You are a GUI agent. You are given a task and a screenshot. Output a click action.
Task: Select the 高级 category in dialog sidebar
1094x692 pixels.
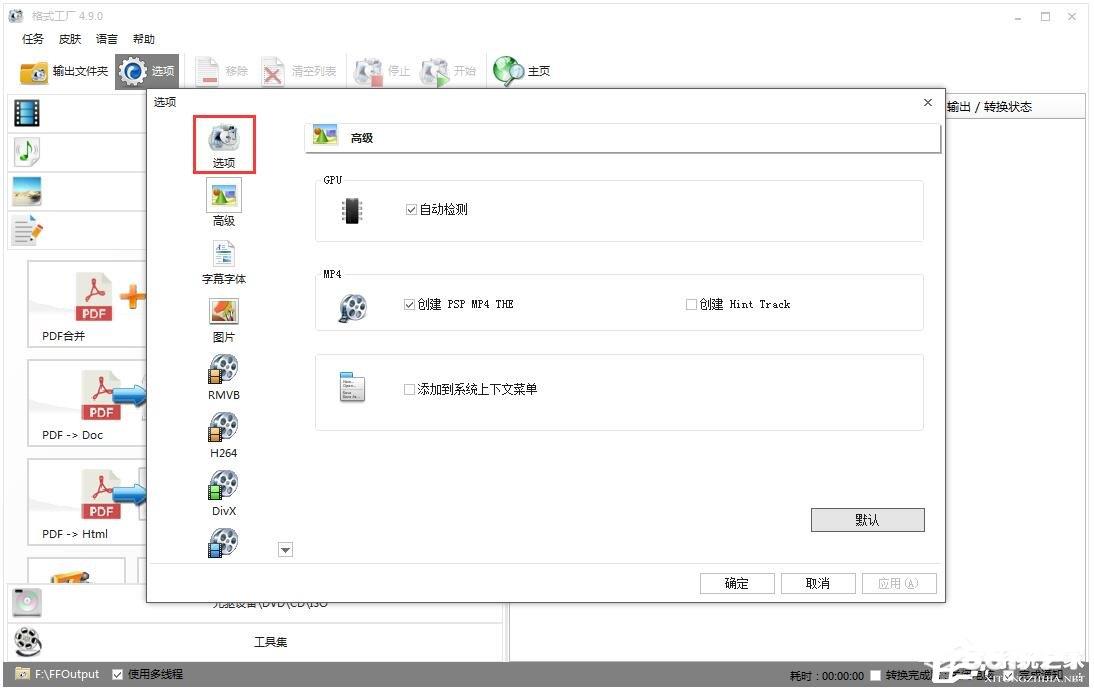click(x=224, y=203)
